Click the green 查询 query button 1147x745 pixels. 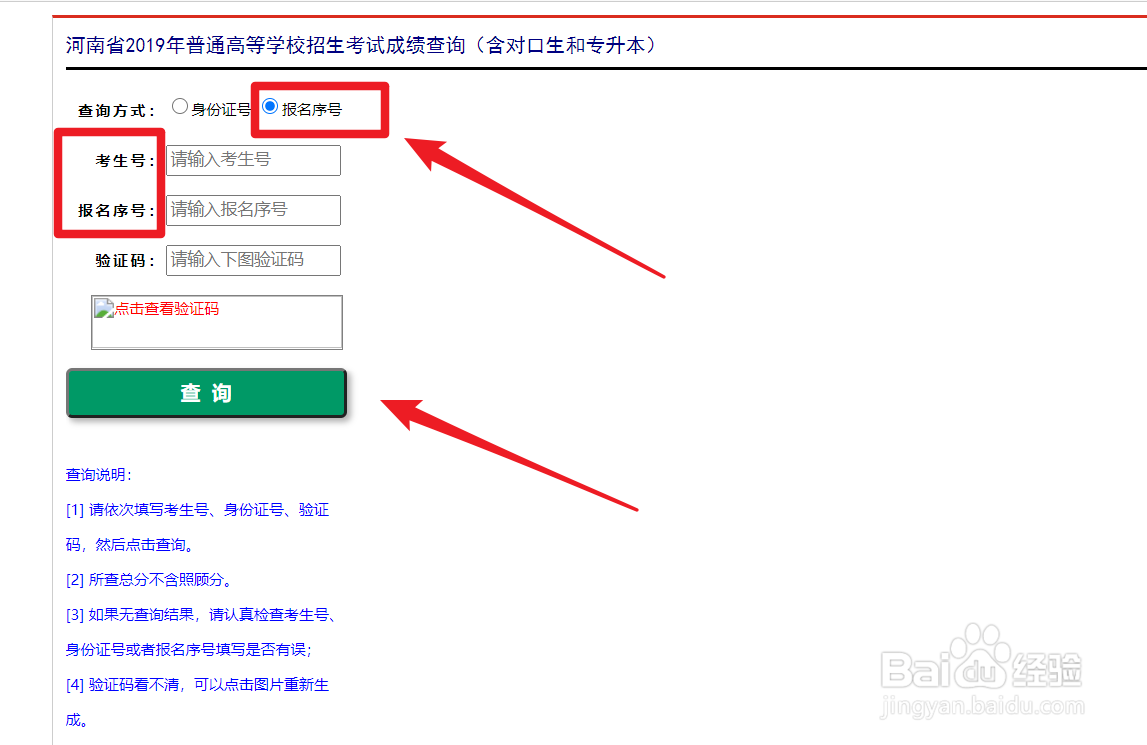[x=206, y=392]
